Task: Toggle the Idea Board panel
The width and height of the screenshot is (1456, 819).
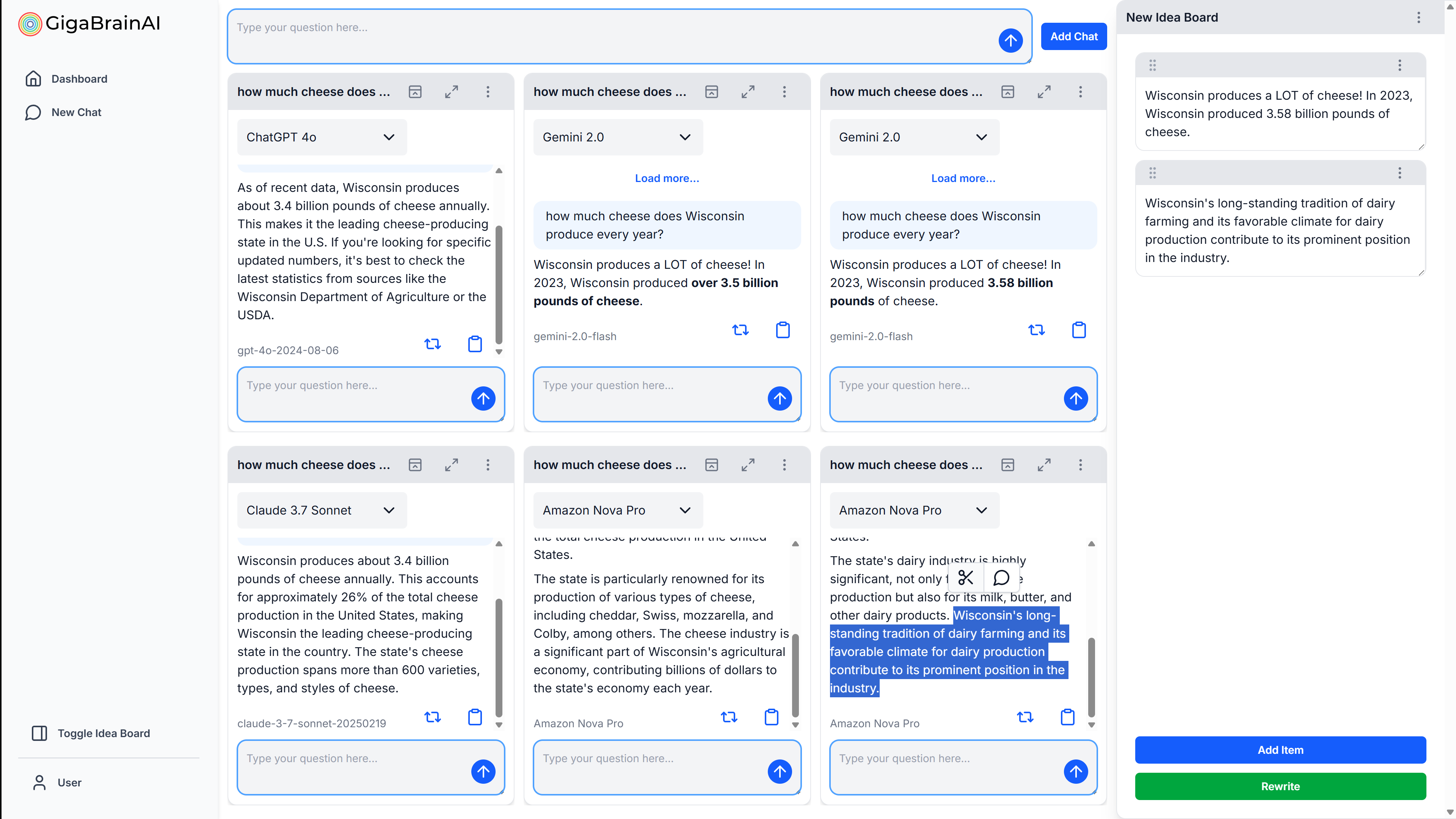Action: pos(91,733)
